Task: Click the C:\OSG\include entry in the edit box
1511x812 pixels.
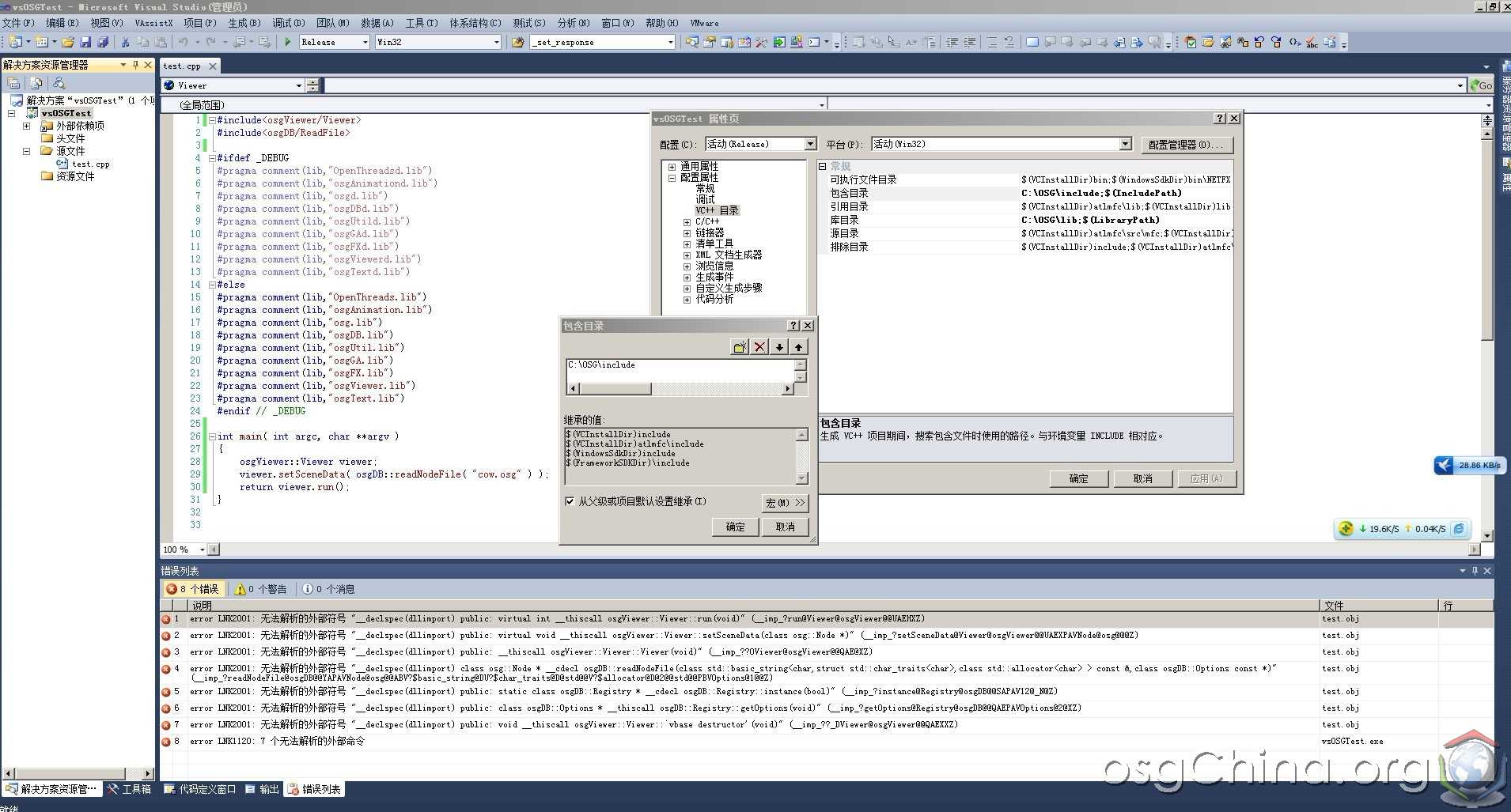Action: click(x=601, y=364)
